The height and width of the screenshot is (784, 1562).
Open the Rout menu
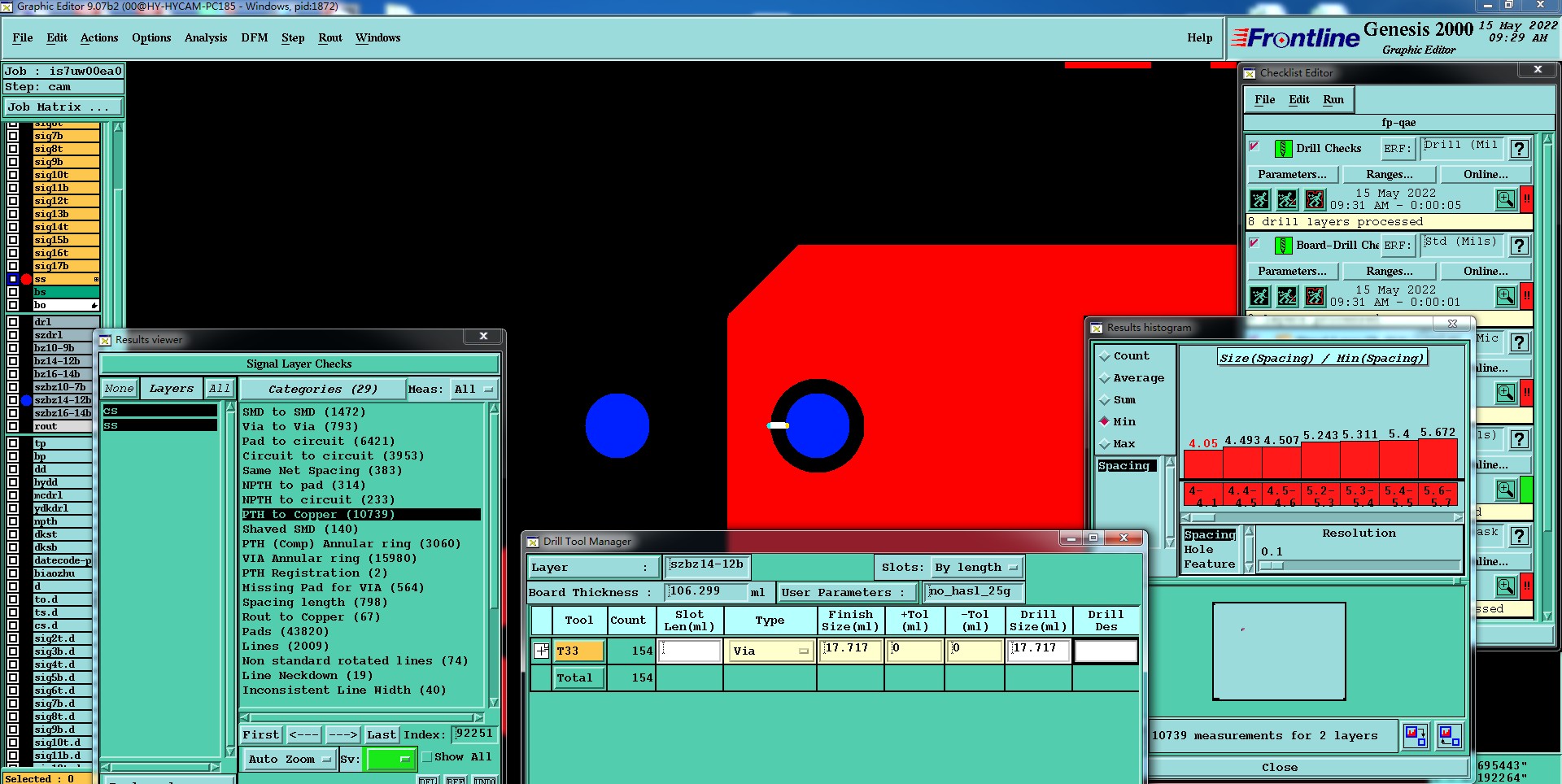coord(330,38)
